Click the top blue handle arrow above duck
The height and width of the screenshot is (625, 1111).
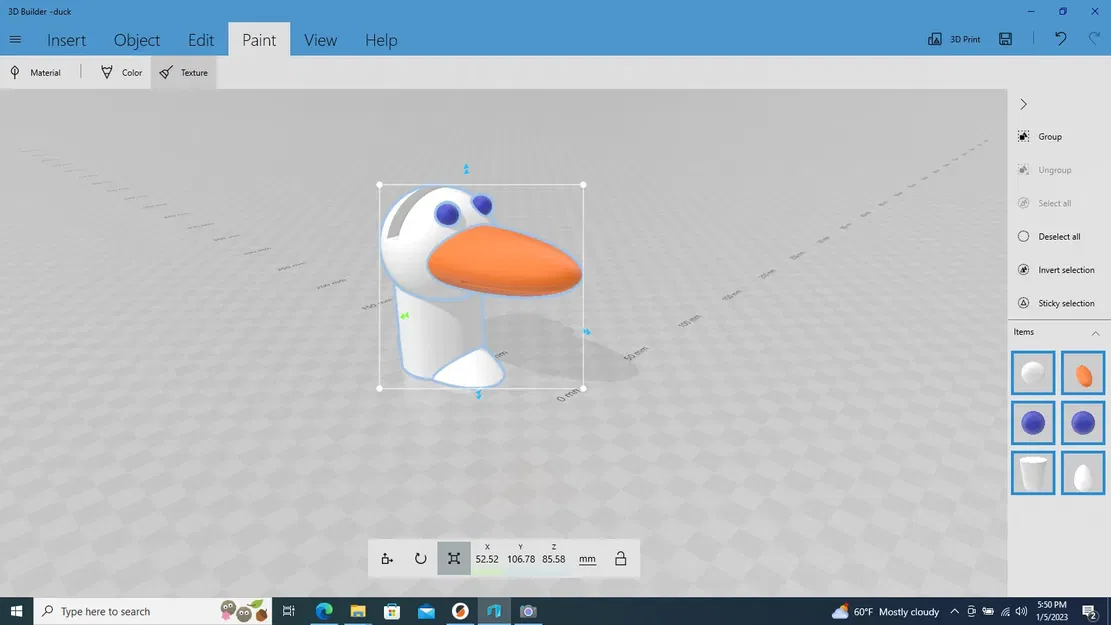click(466, 169)
